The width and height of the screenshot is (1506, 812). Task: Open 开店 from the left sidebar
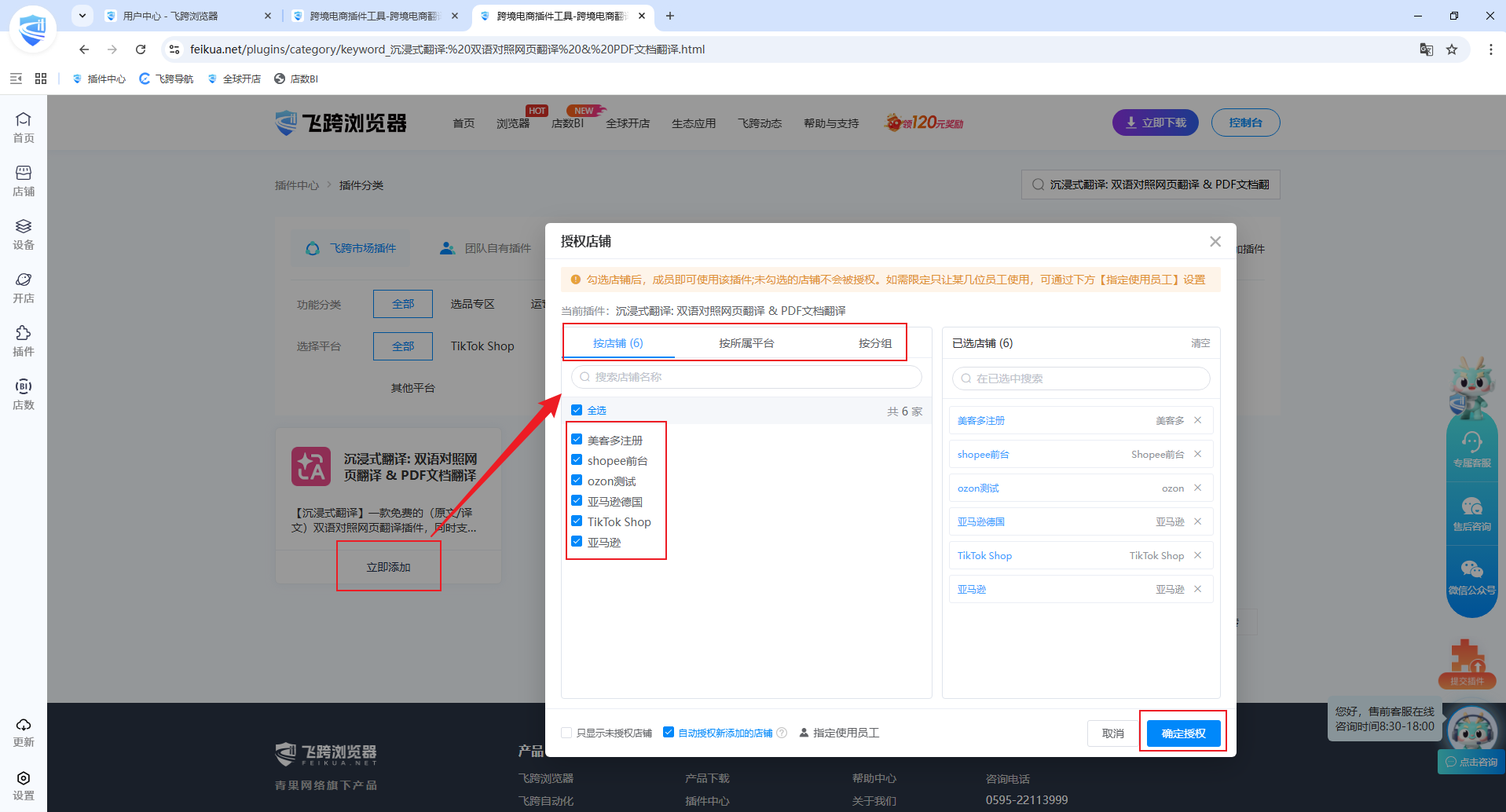pyautogui.click(x=24, y=287)
